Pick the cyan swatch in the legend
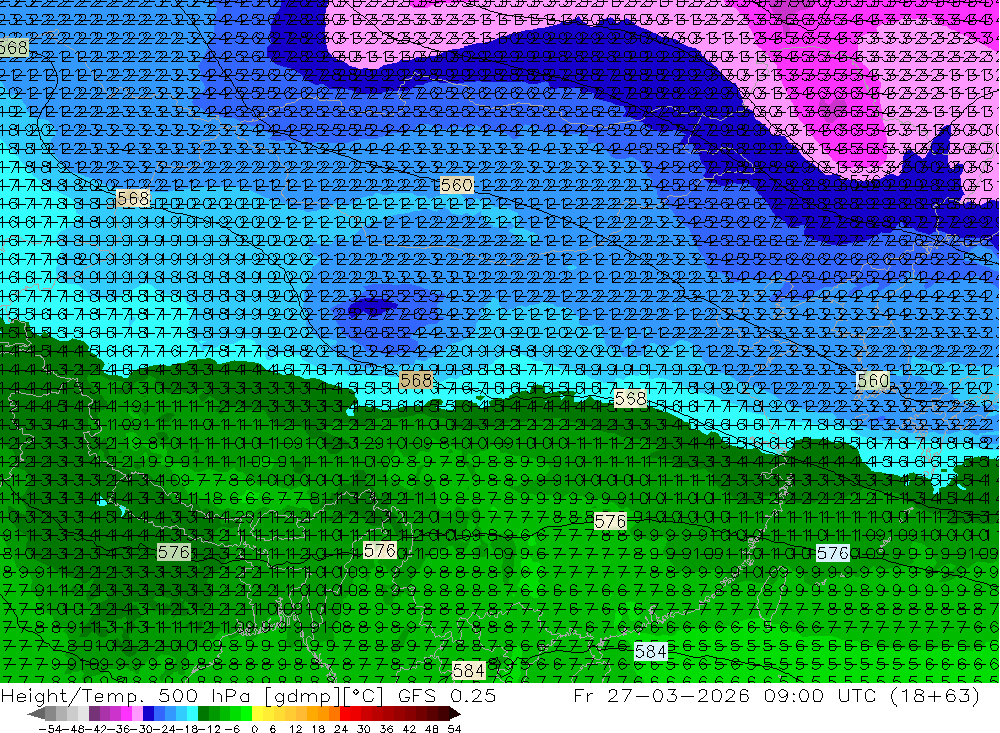The width and height of the screenshot is (1000, 733). (192, 714)
